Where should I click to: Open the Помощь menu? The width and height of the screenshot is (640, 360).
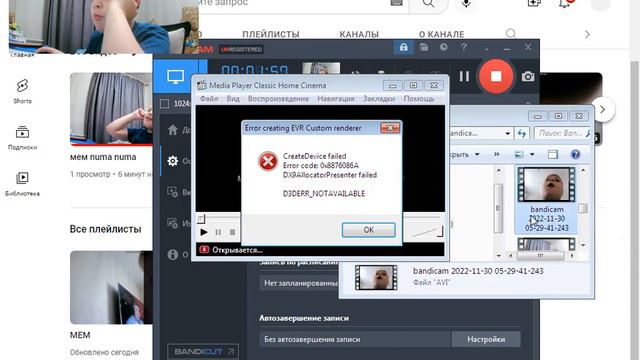coord(419,99)
